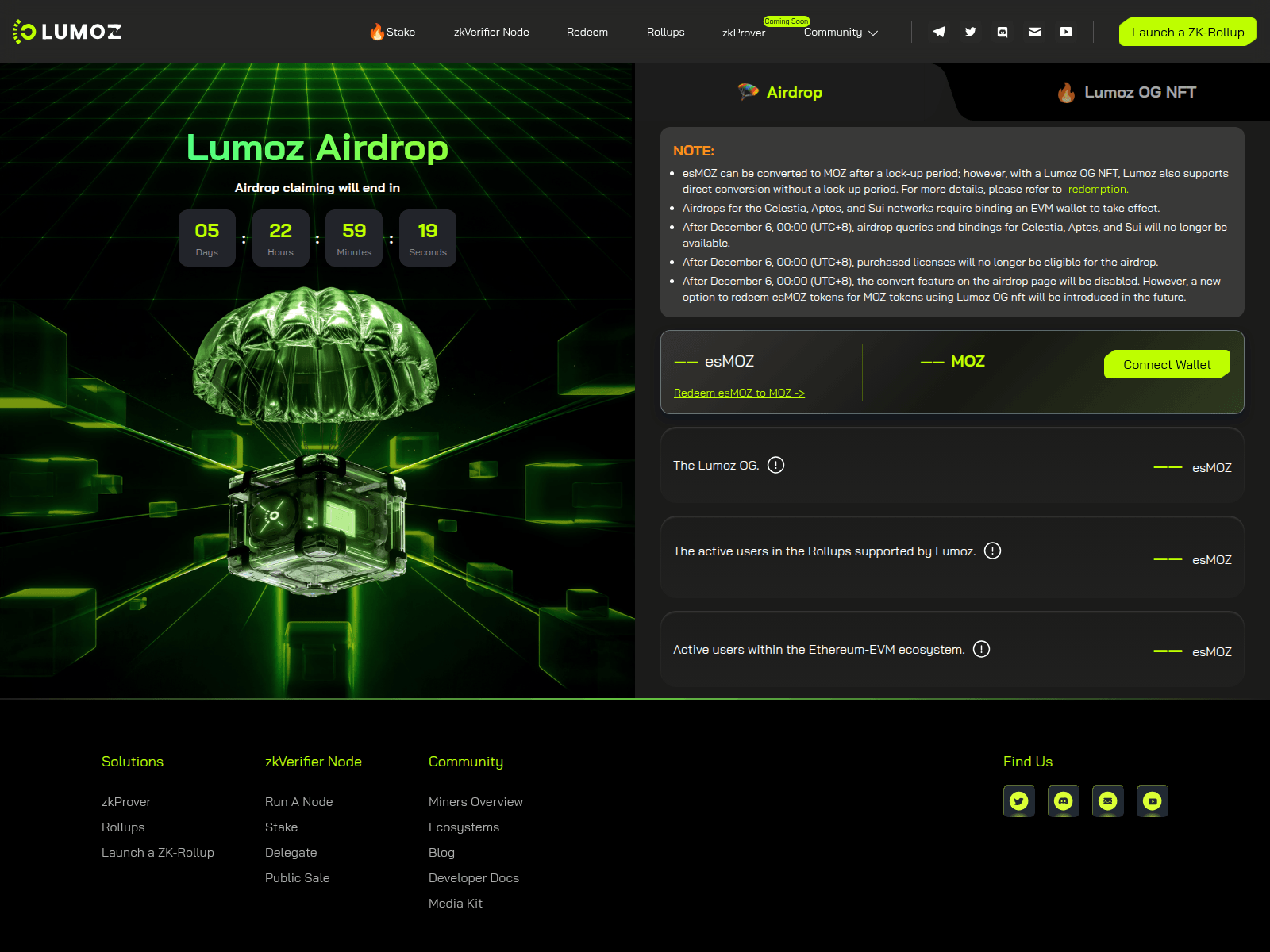Click the Connect Wallet button
The height and width of the screenshot is (952, 1270).
1167,364
